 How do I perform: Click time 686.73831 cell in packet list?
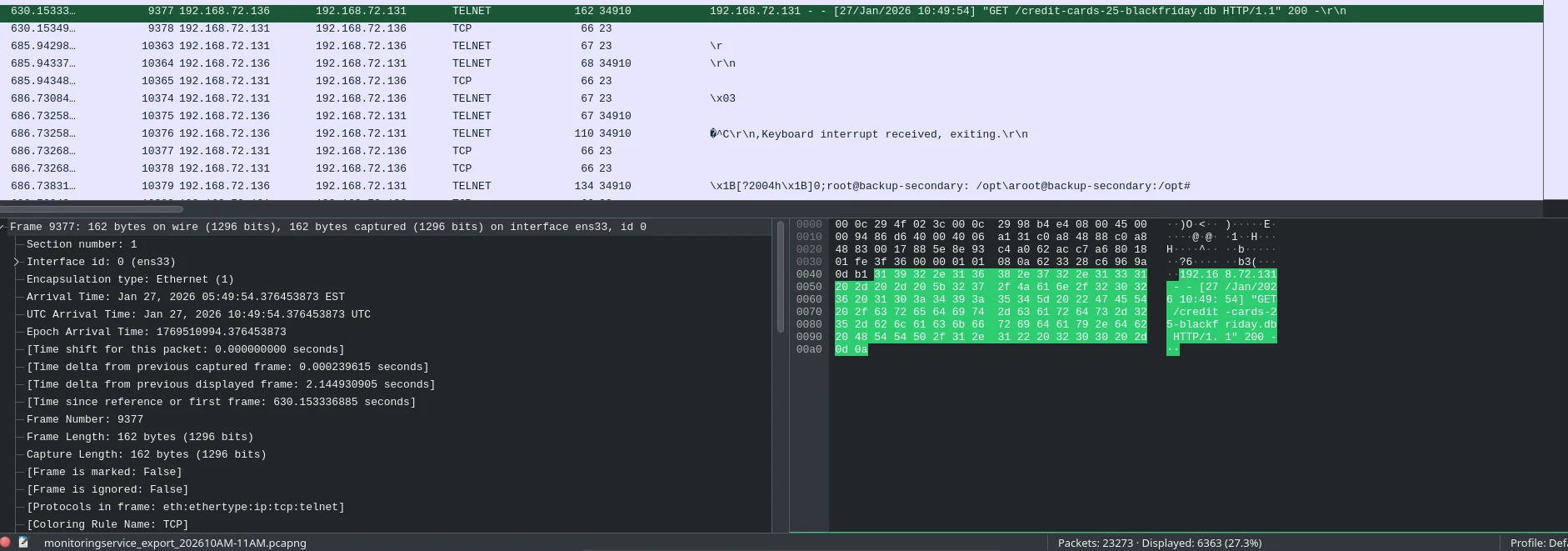42,186
